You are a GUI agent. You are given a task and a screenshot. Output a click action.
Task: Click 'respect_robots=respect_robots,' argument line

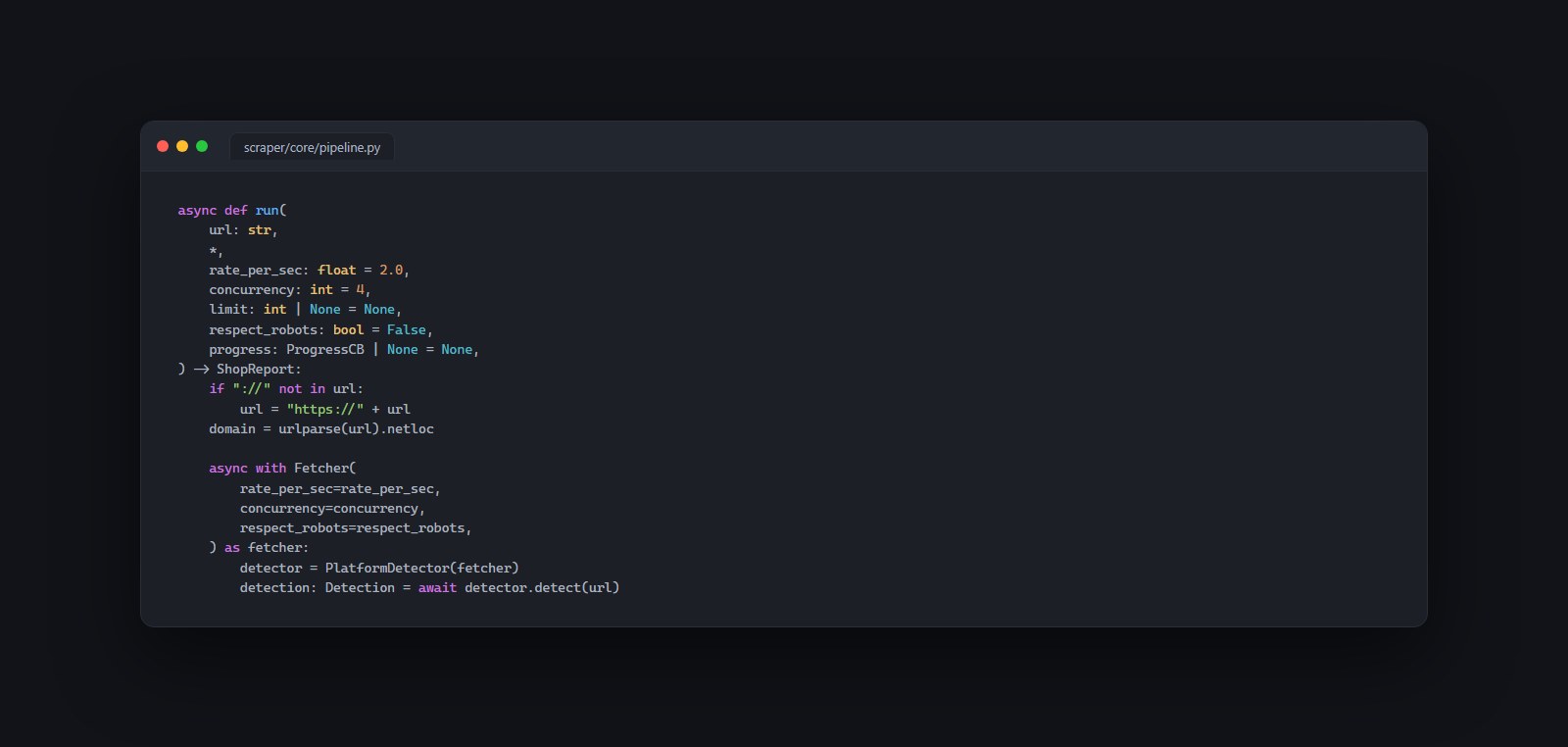click(356, 527)
